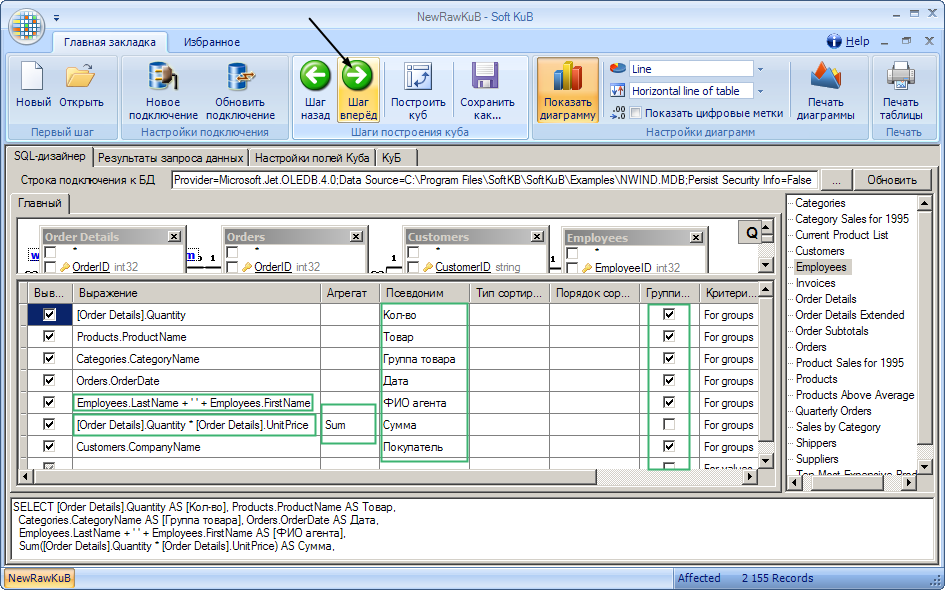The width and height of the screenshot is (945, 590).
Task: Click the NewRawKuB document tab at bottom
Action: (39, 578)
